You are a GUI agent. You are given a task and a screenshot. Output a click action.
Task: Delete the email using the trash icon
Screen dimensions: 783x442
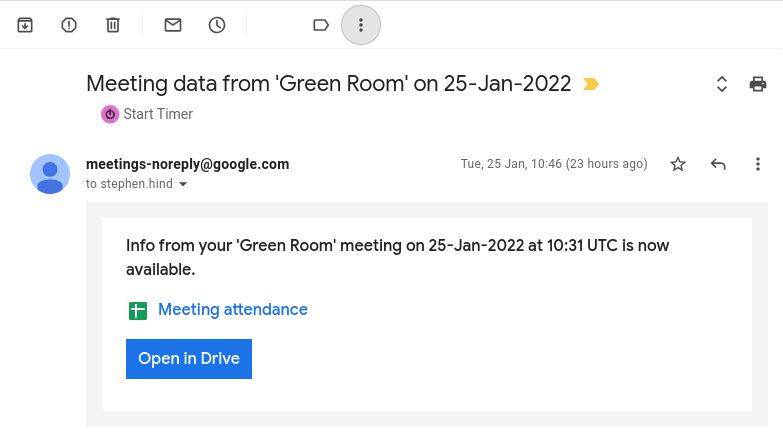[113, 25]
